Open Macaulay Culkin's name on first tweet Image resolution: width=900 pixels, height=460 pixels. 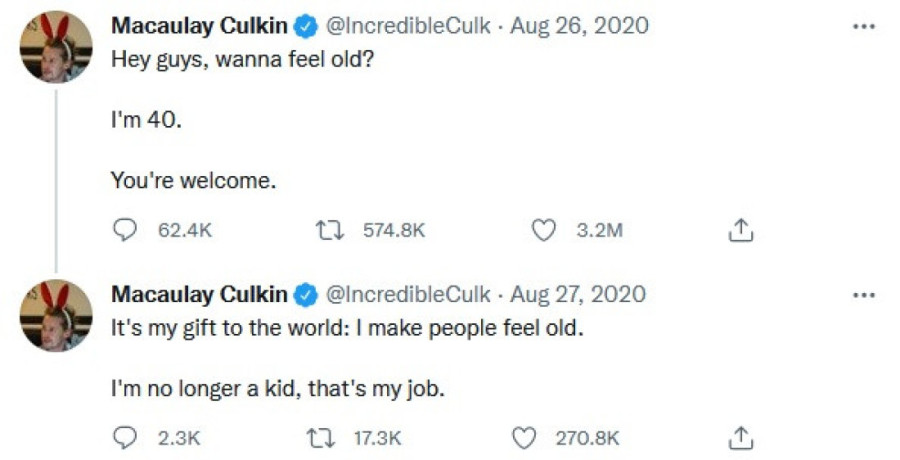[x=197, y=25]
